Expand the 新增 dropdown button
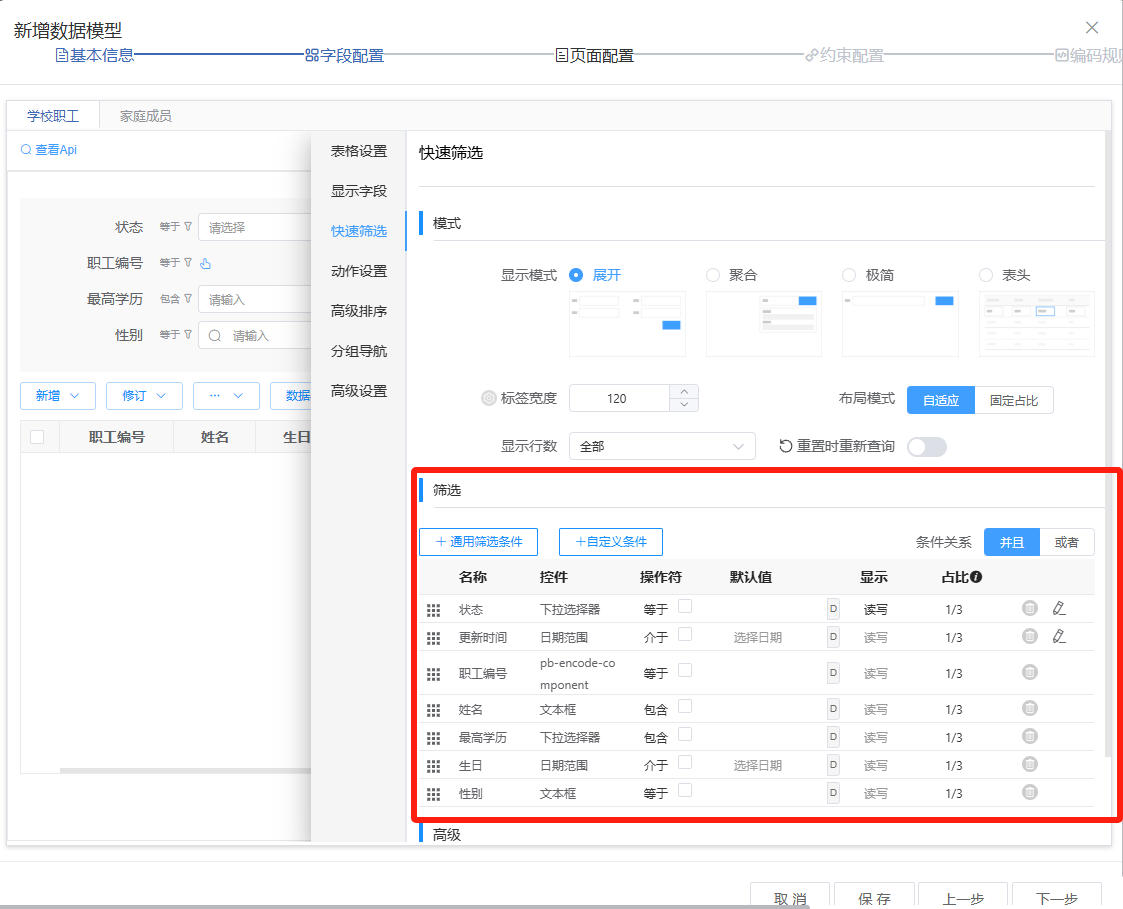The height and width of the screenshot is (909, 1123). point(57,396)
